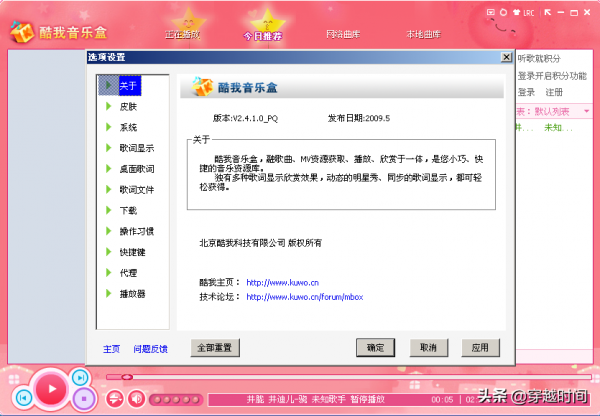The width and height of the screenshot is (600, 416).
Task: Click the large play button
Action: pyautogui.click(x=51, y=389)
